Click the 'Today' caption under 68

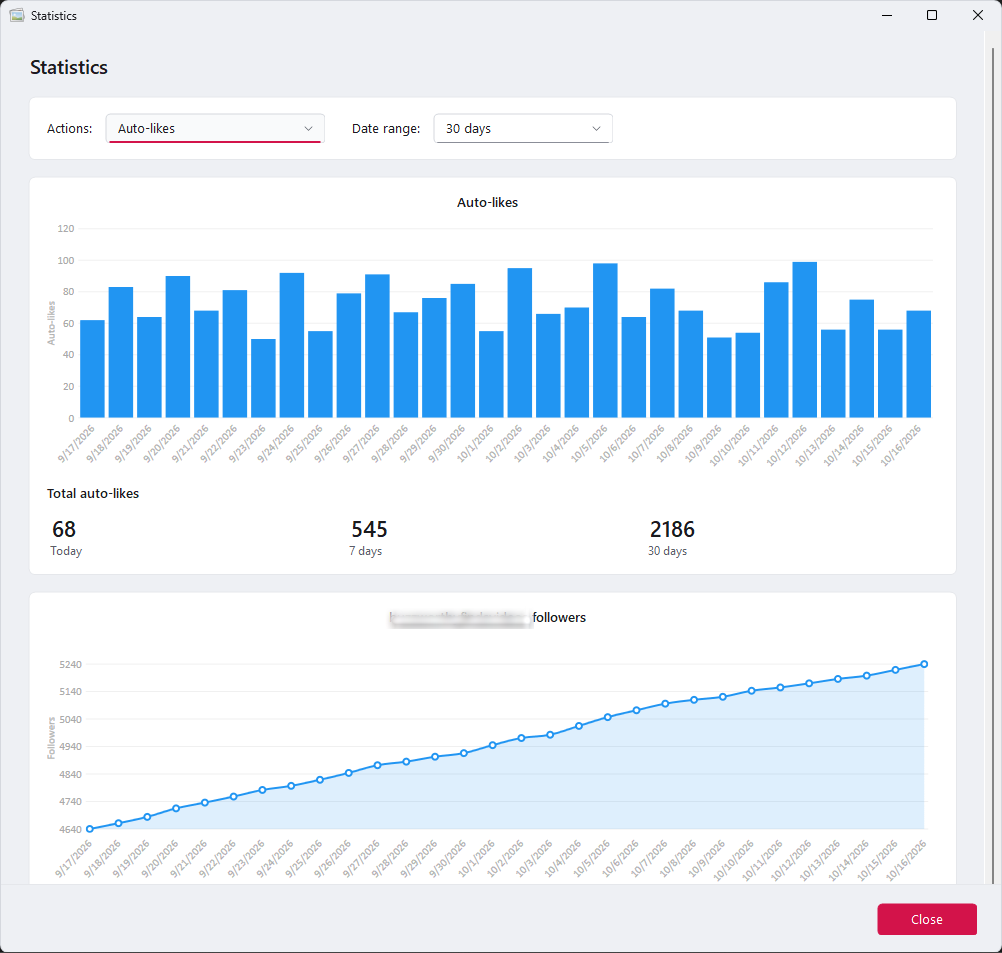pyautogui.click(x=66, y=551)
